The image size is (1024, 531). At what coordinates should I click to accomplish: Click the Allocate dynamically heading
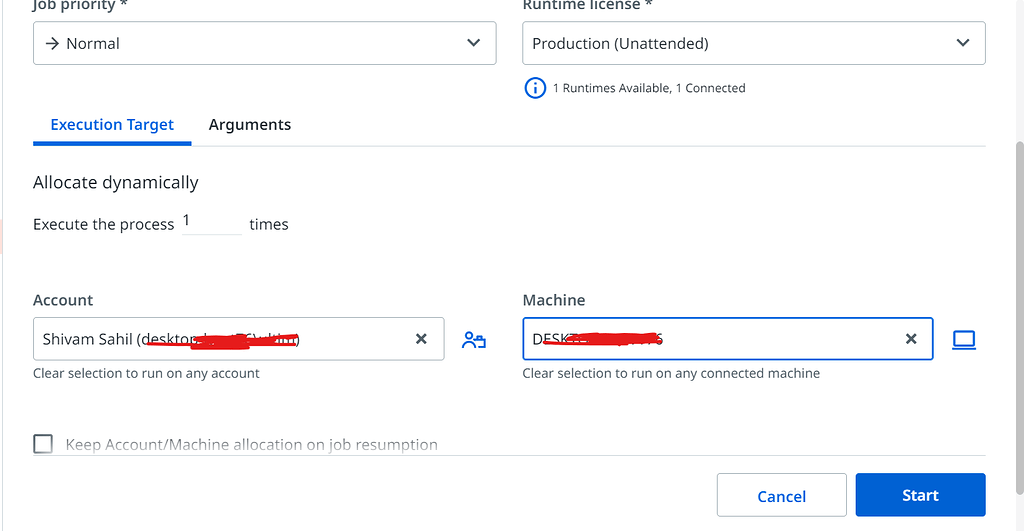click(x=116, y=182)
